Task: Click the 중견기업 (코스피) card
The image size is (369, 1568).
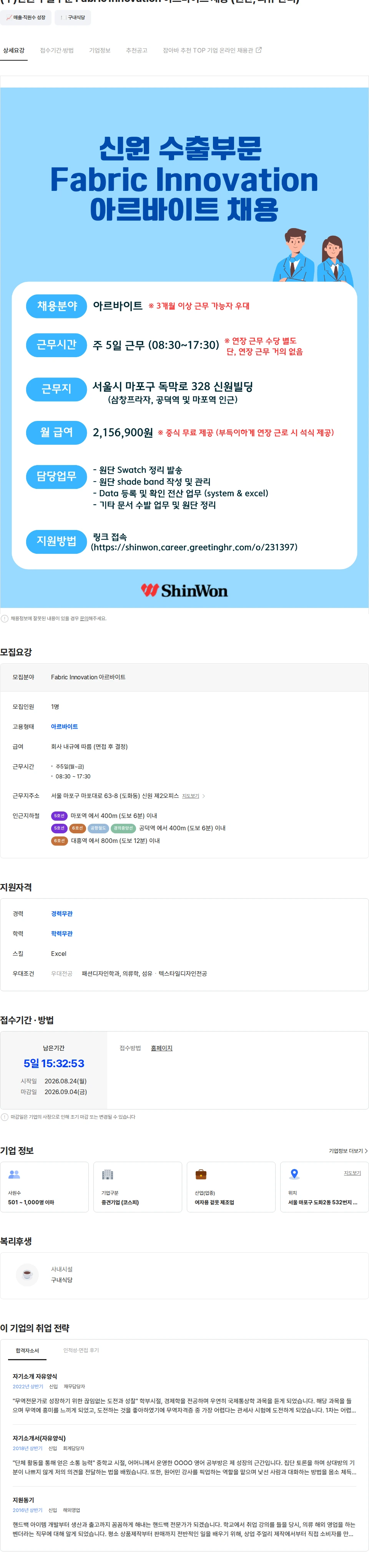Action: point(138,1187)
